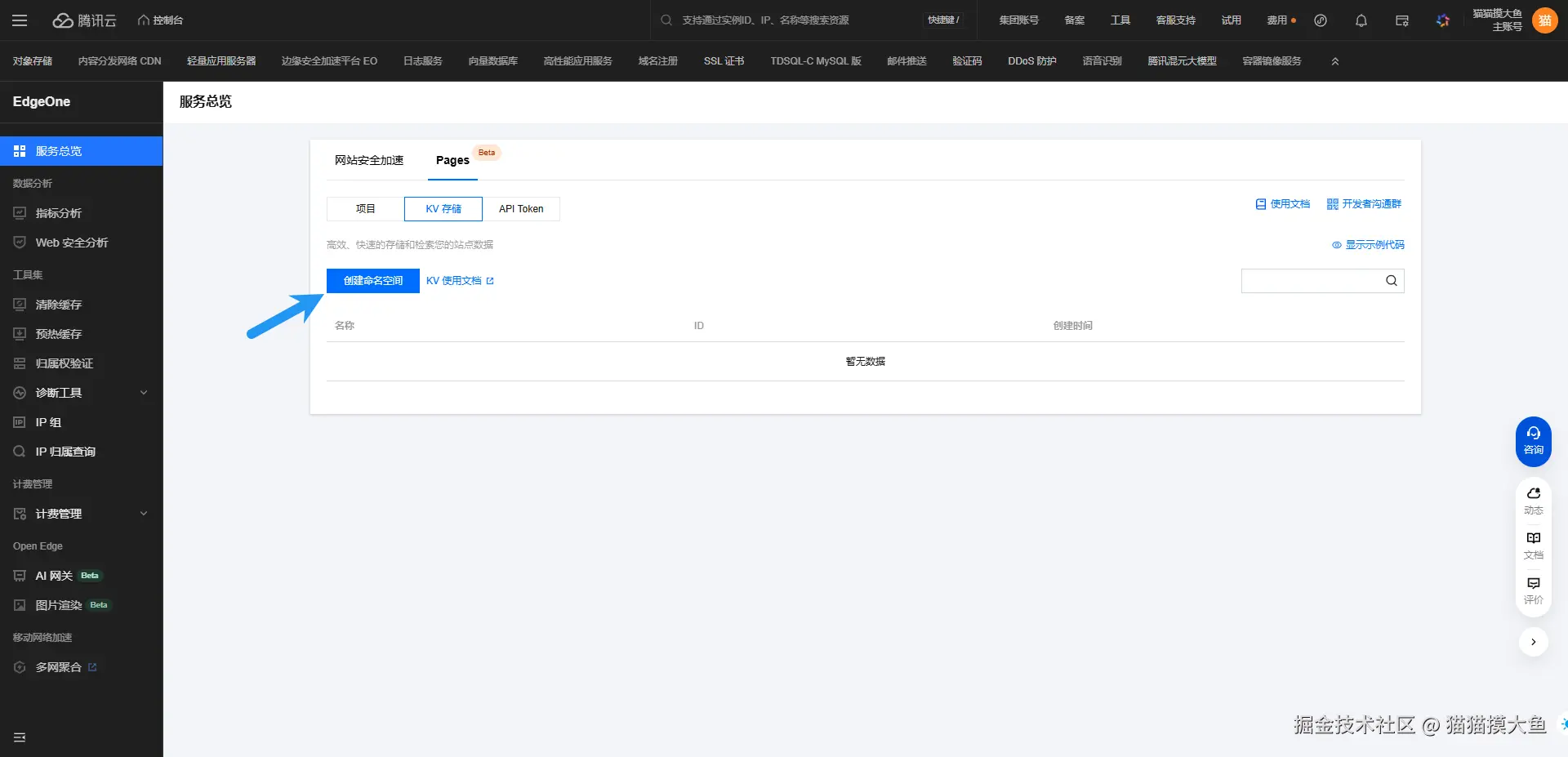The image size is (1568, 757).
Task: Click the 名称 column header
Action: (x=345, y=326)
